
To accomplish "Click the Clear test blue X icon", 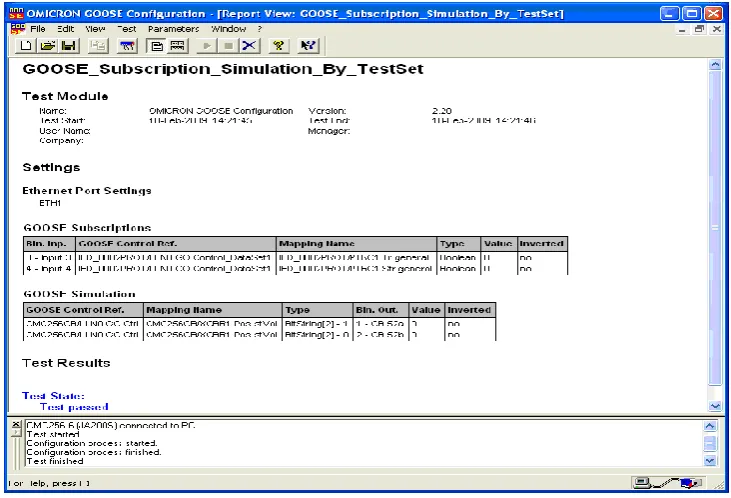I will (249, 45).
